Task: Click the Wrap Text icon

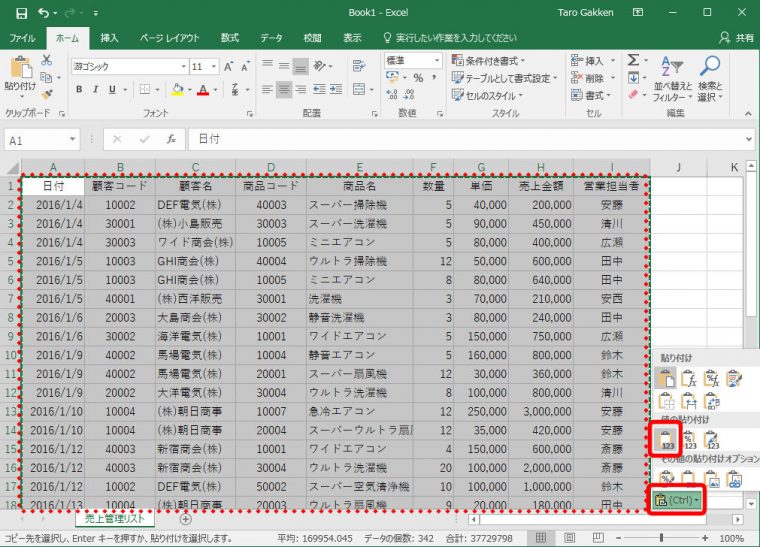Action: pos(359,66)
